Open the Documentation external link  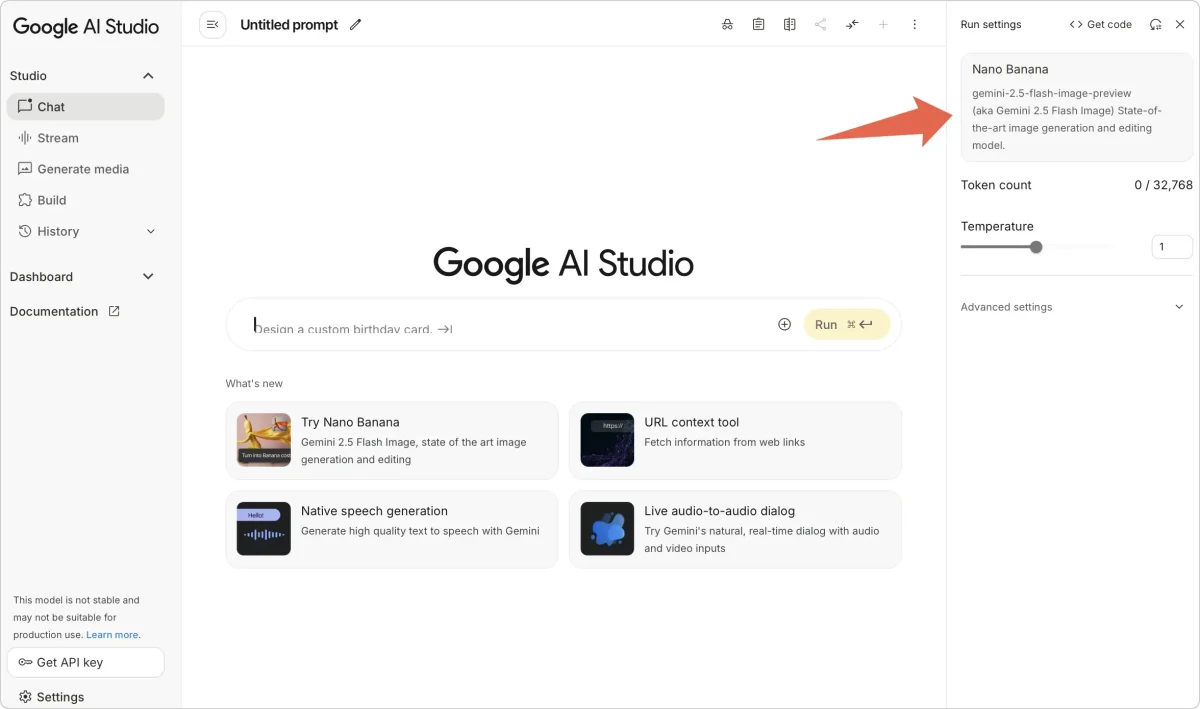click(x=65, y=312)
